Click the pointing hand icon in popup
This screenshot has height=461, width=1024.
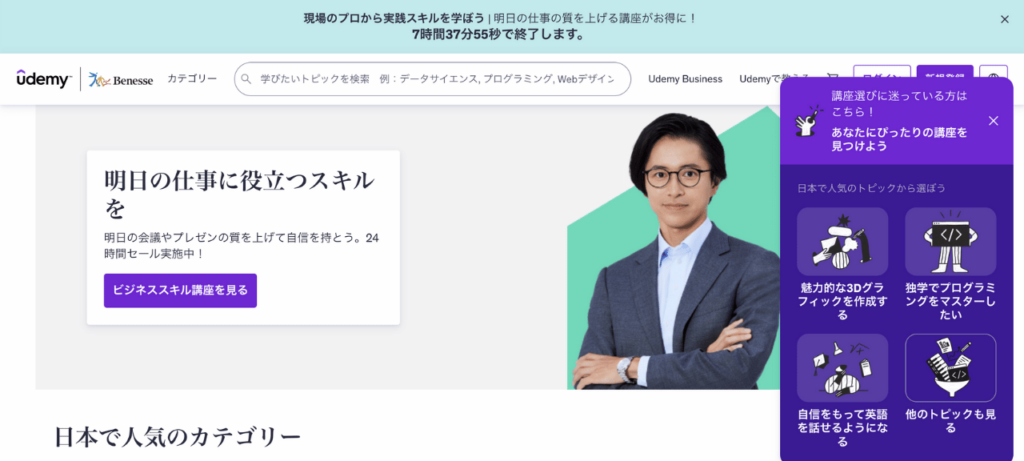pyautogui.click(x=808, y=121)
